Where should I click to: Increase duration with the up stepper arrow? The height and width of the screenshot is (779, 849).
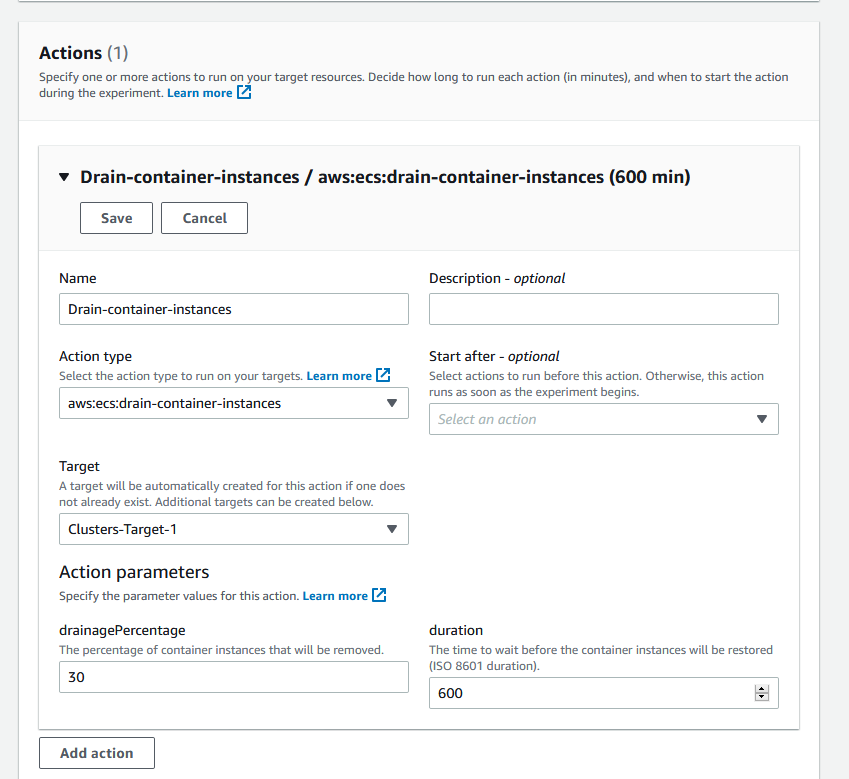(762, 688)
